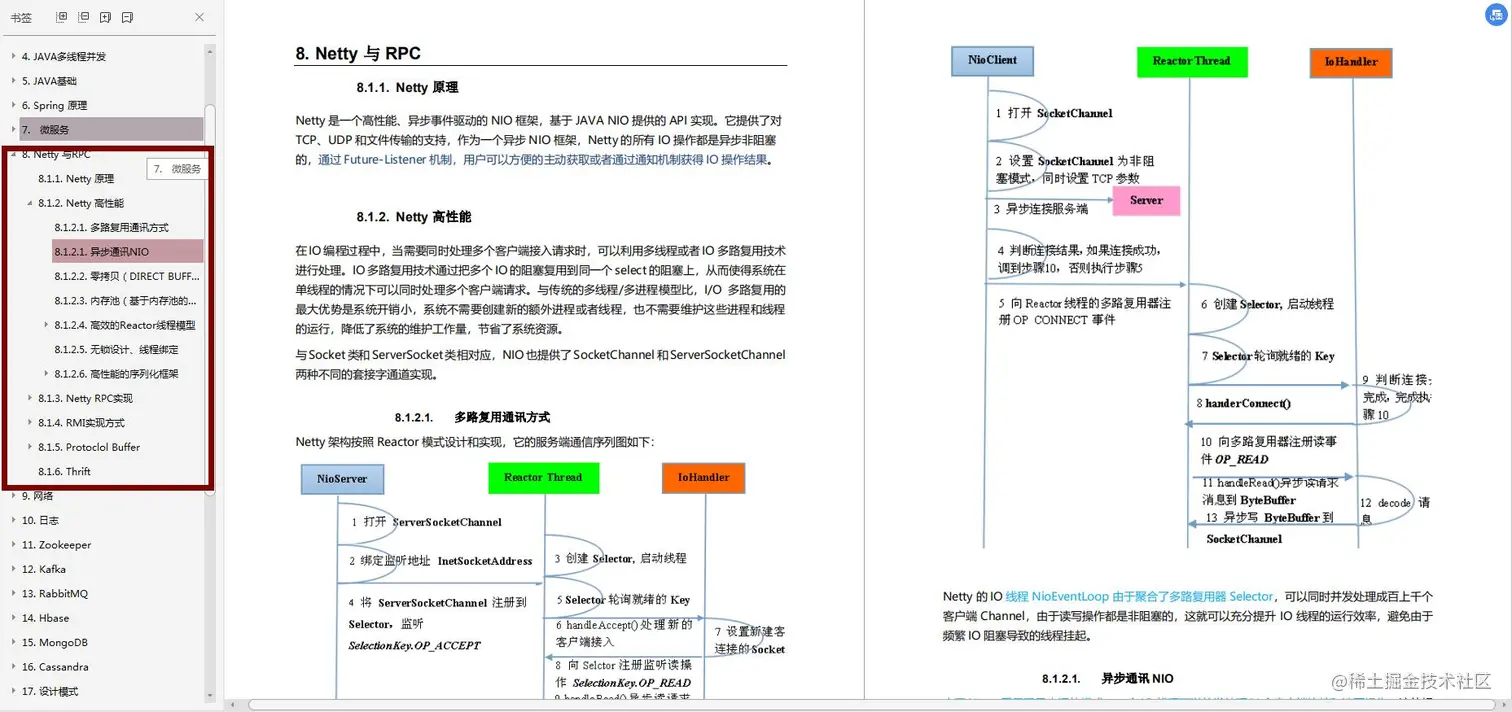Click the heading '8. Netty 与 RPC'
This screenshot has height=712, width=1512.
(x=358, y=54)
